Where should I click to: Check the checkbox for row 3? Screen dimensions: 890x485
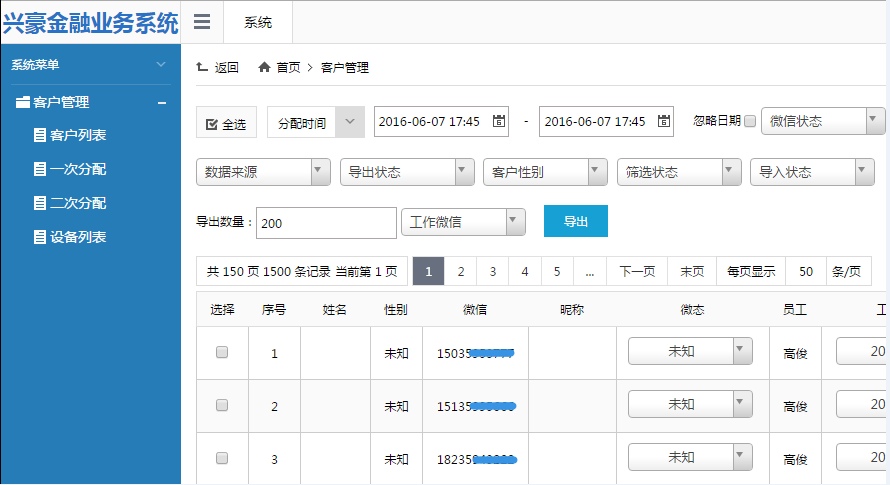click(x=222, y=457)
